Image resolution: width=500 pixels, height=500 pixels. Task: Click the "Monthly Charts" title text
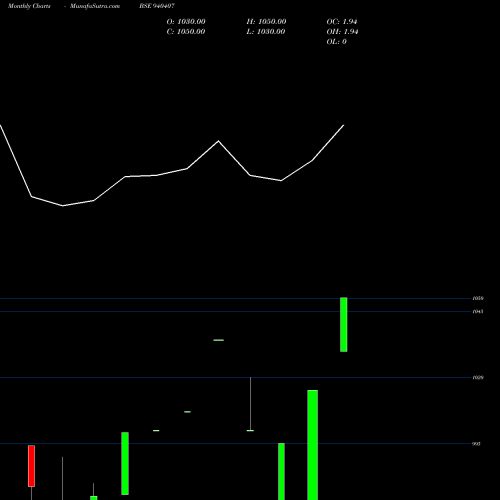[29, 6]
